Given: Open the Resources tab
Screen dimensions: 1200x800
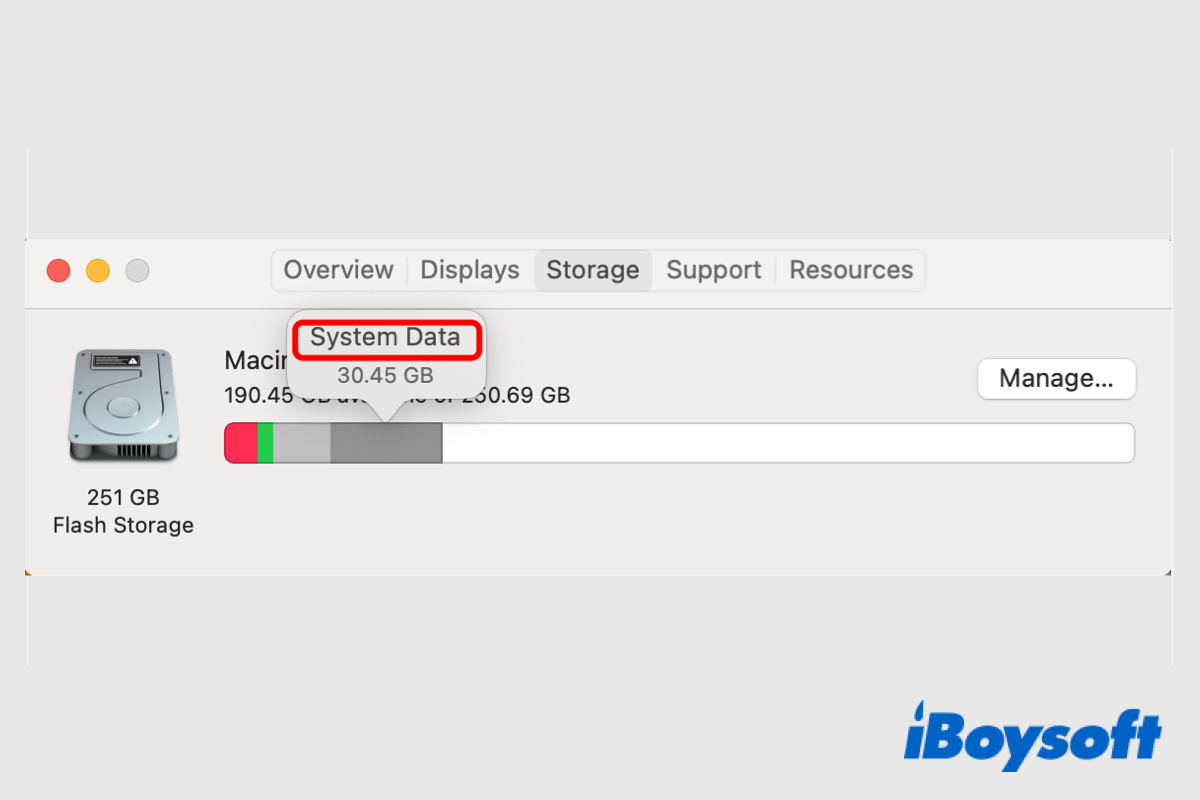Looking at the screenshot, I should click(851, 270).
